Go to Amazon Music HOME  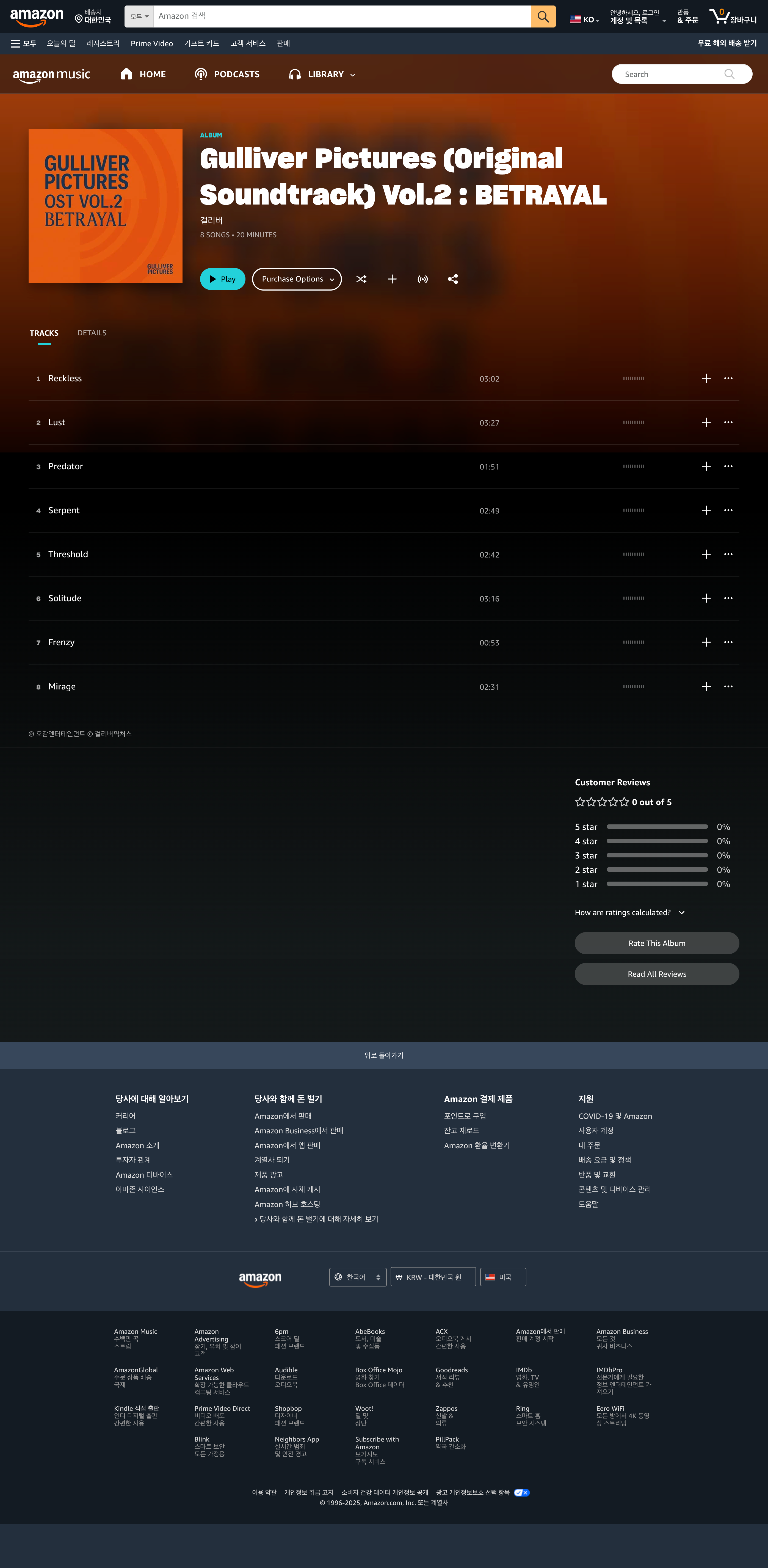point(143,74)
